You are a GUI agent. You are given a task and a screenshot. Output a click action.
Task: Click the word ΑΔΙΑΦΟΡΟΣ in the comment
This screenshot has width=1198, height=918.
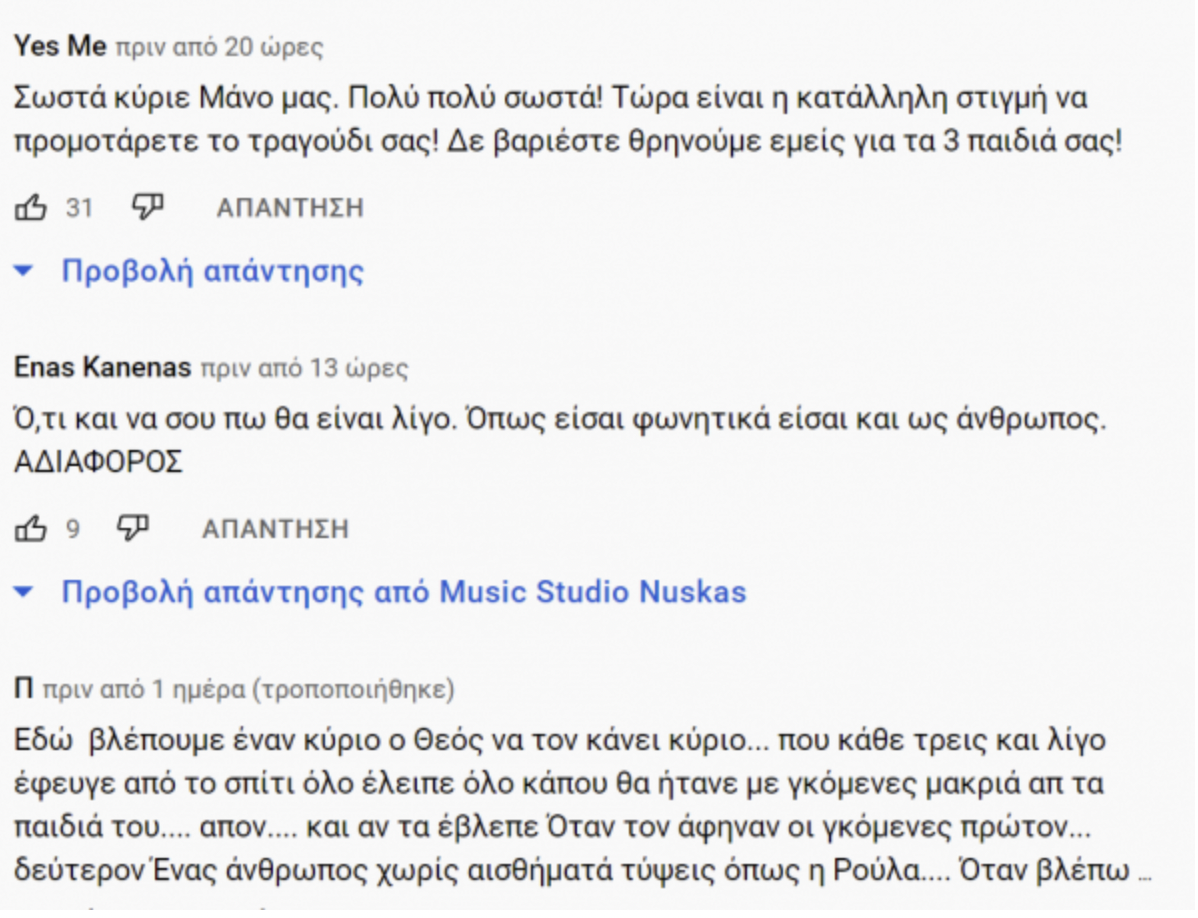(98, 463)
